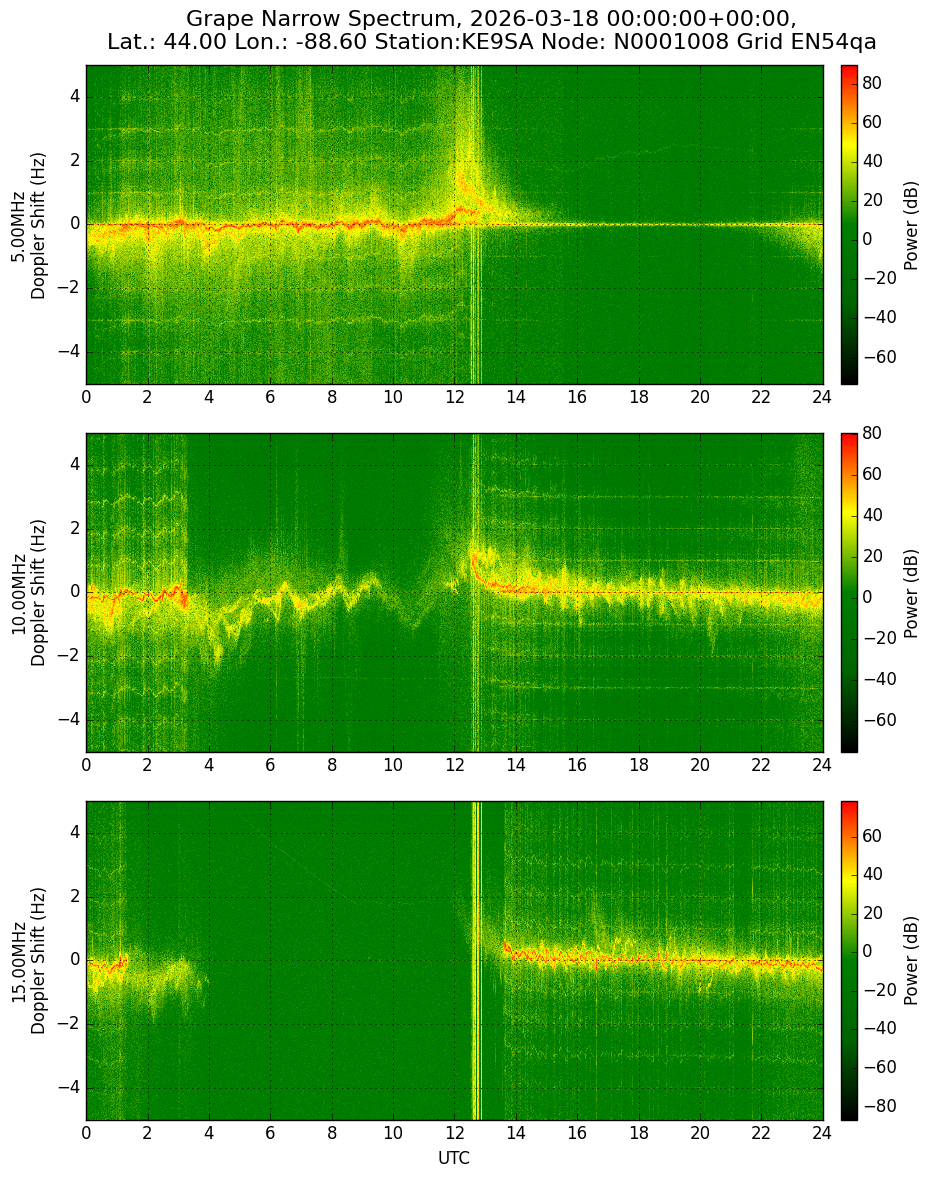Click the red carrier trace at 18 UTC in the 15 MHz plot
This screenshot has width=932, height=1178.
click(x=638, y=959)
